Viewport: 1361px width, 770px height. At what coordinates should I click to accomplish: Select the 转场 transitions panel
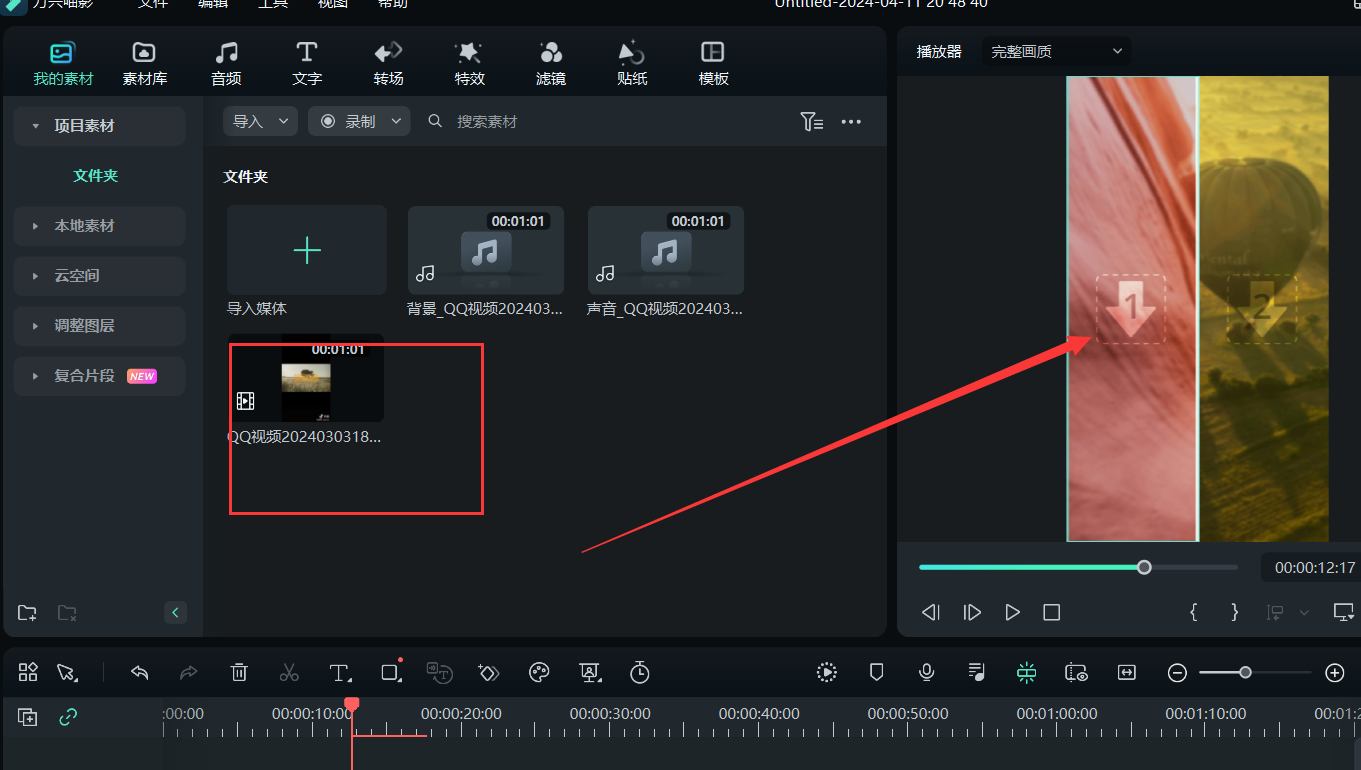[388, 62]
